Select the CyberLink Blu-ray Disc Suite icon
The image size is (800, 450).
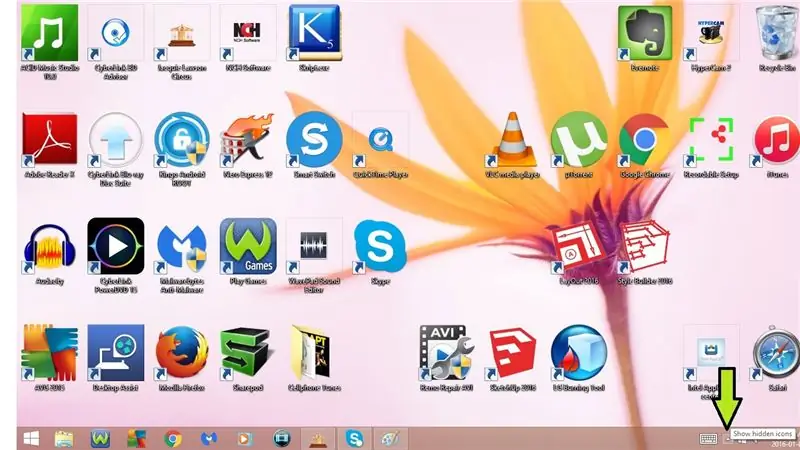[x=116, y=140]
